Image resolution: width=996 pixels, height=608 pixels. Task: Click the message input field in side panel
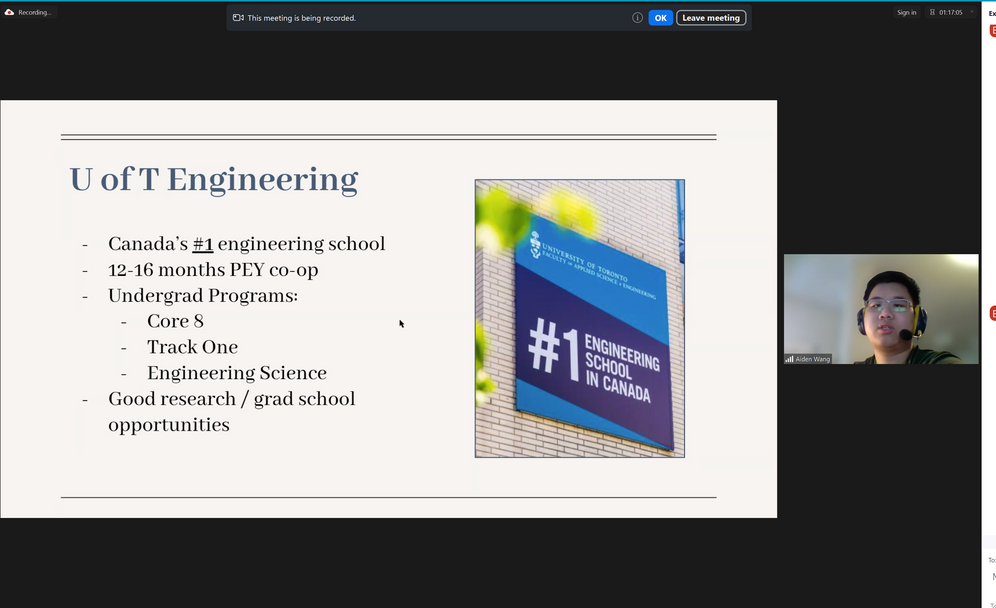(992, 576)
